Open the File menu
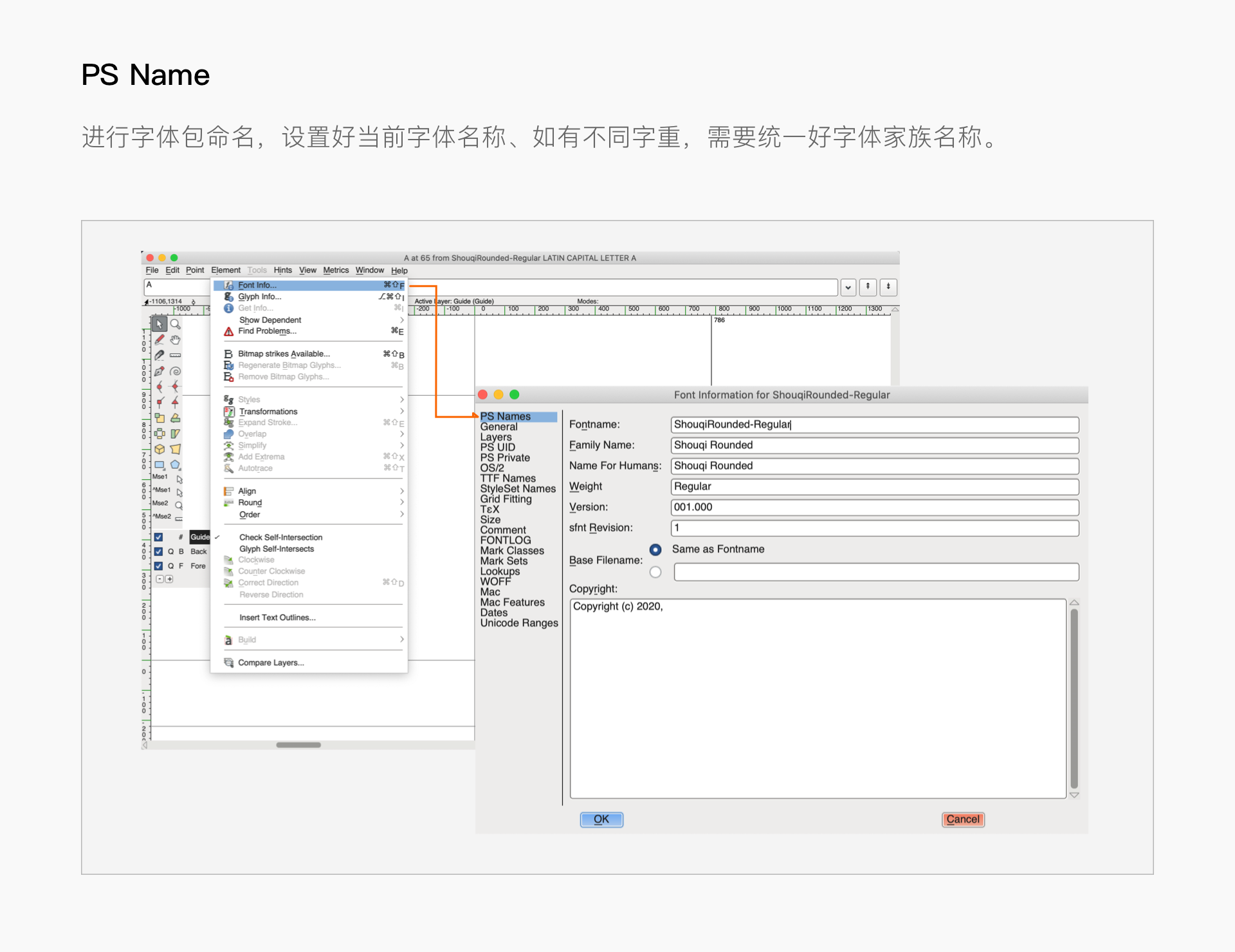The height and width of the screenshot is (952, 1235). tap(152, 270)
